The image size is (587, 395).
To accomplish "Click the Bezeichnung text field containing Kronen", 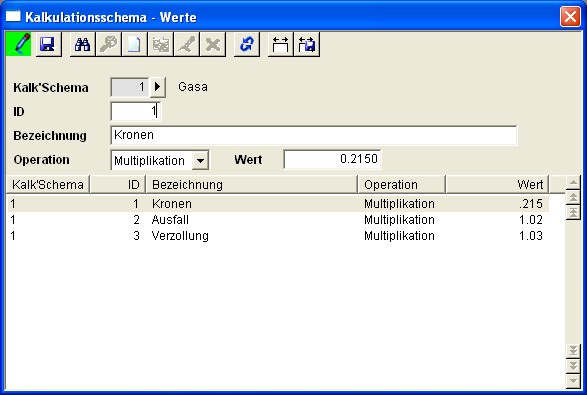I will coord(314,135).
